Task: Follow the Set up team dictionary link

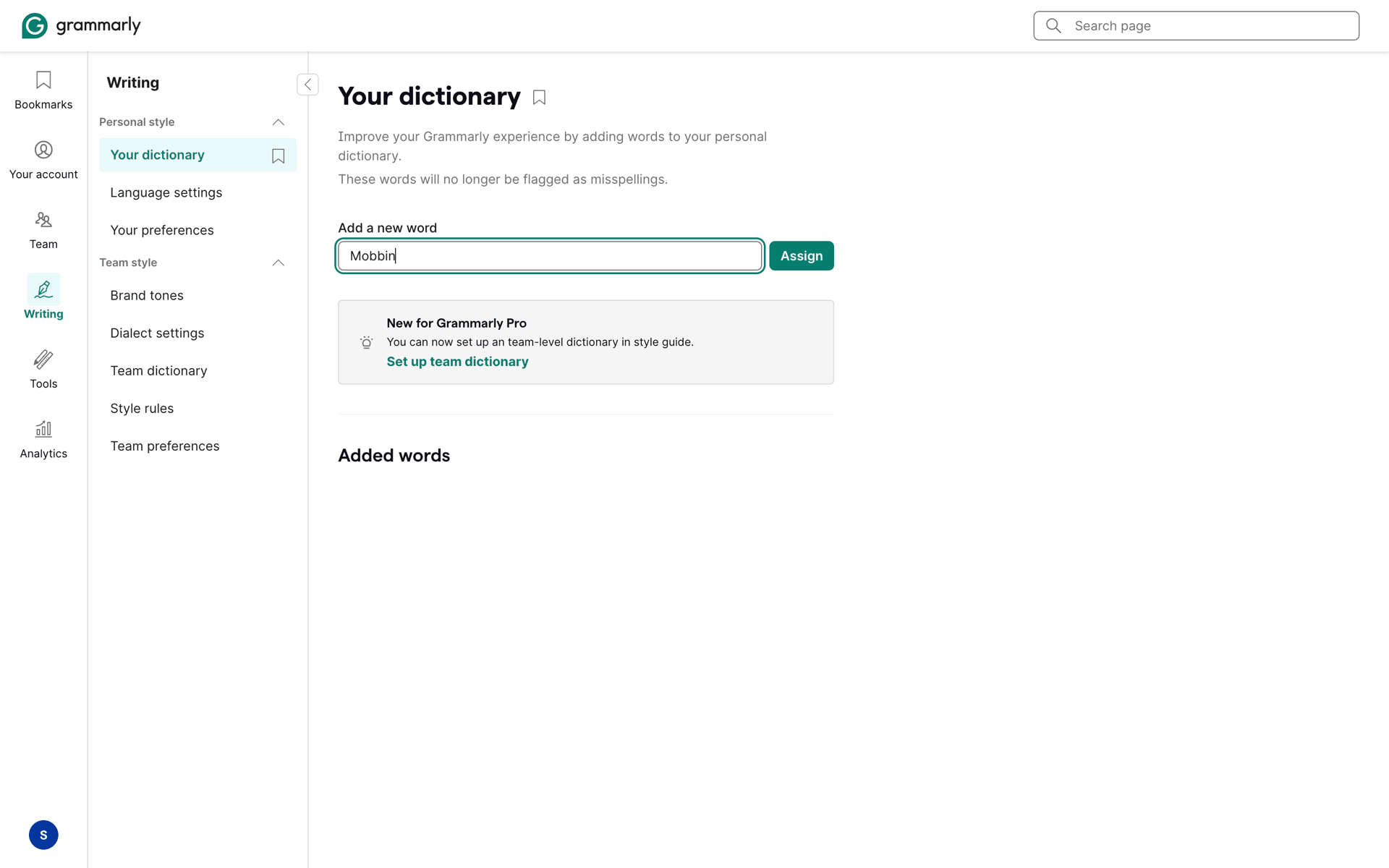Action: pyautogui.click(x=457, y=362)
